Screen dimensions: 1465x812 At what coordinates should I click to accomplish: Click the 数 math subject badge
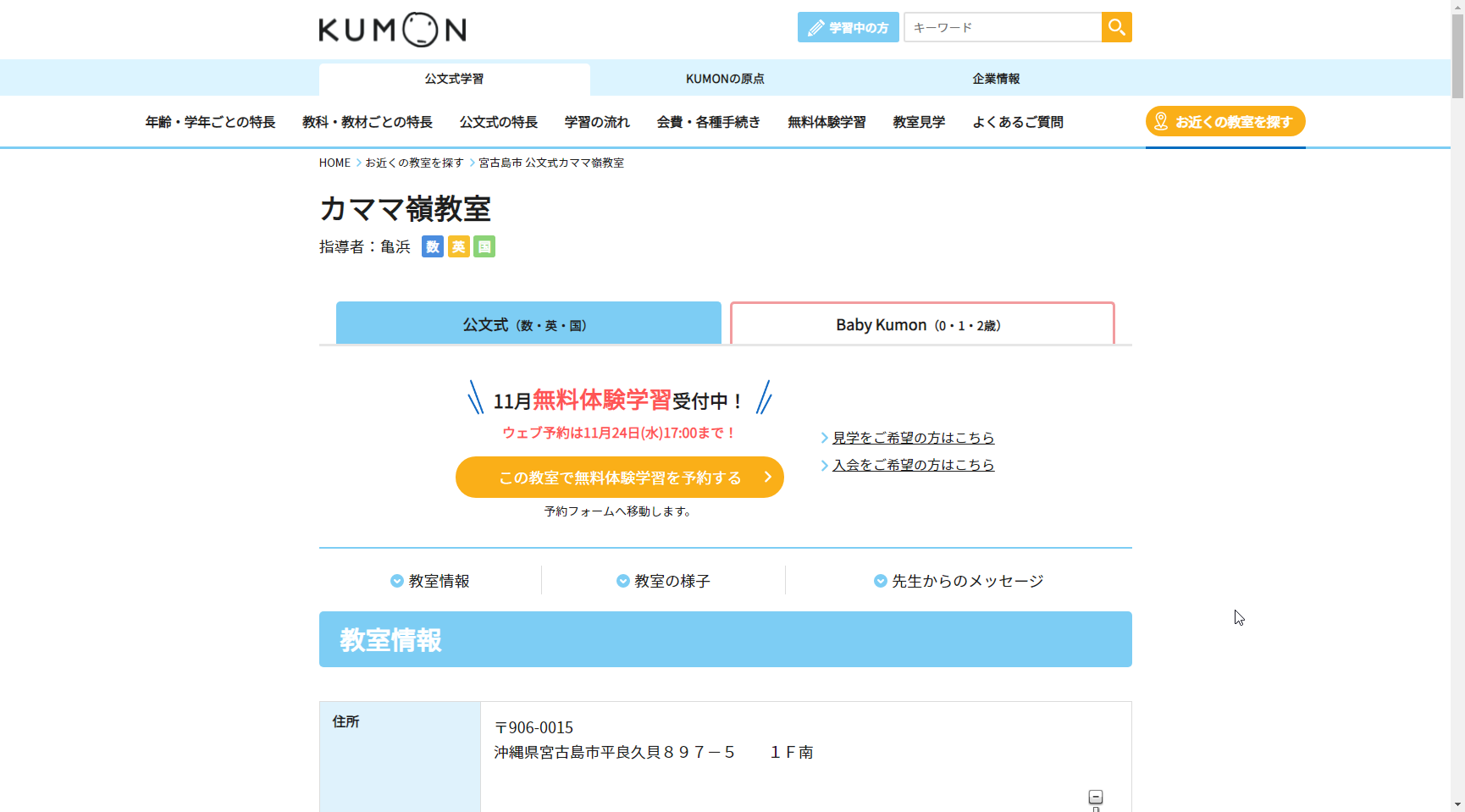coord(433,246)
